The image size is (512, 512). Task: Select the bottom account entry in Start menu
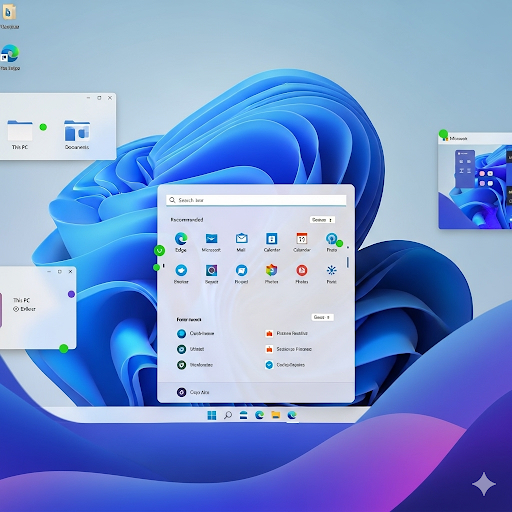coord(193,392)
